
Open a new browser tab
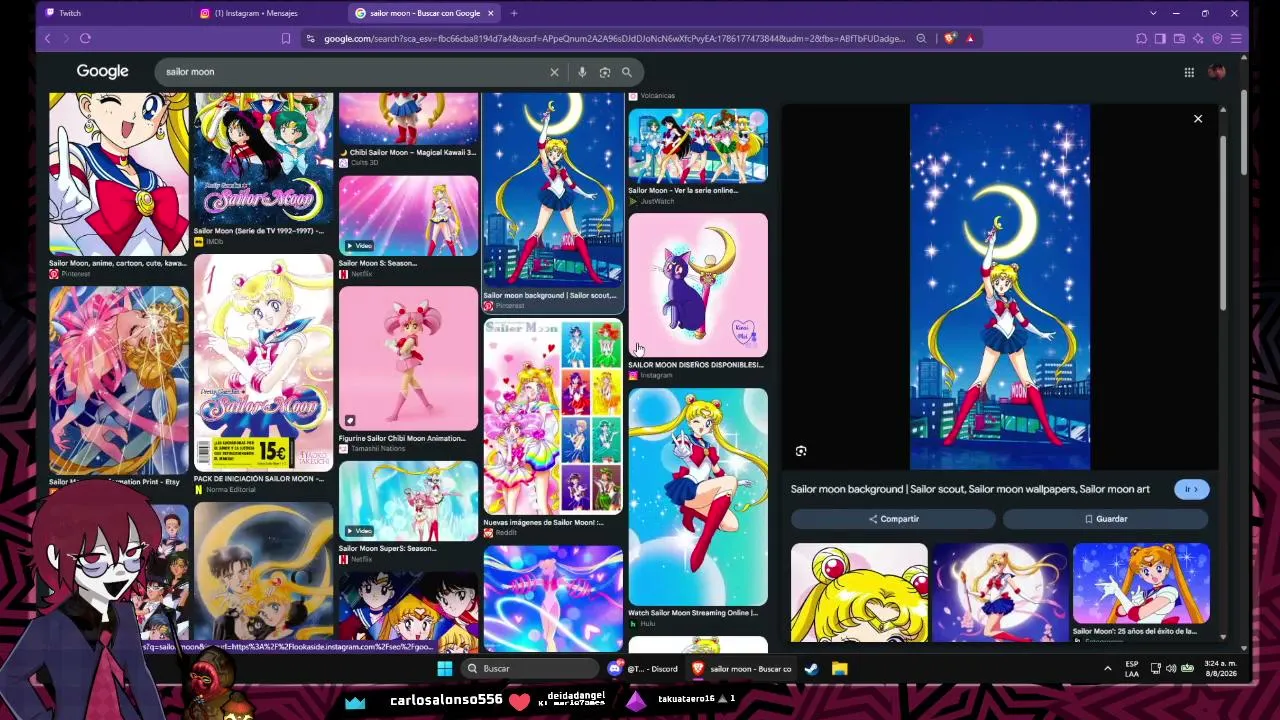[x=514, y=13]
